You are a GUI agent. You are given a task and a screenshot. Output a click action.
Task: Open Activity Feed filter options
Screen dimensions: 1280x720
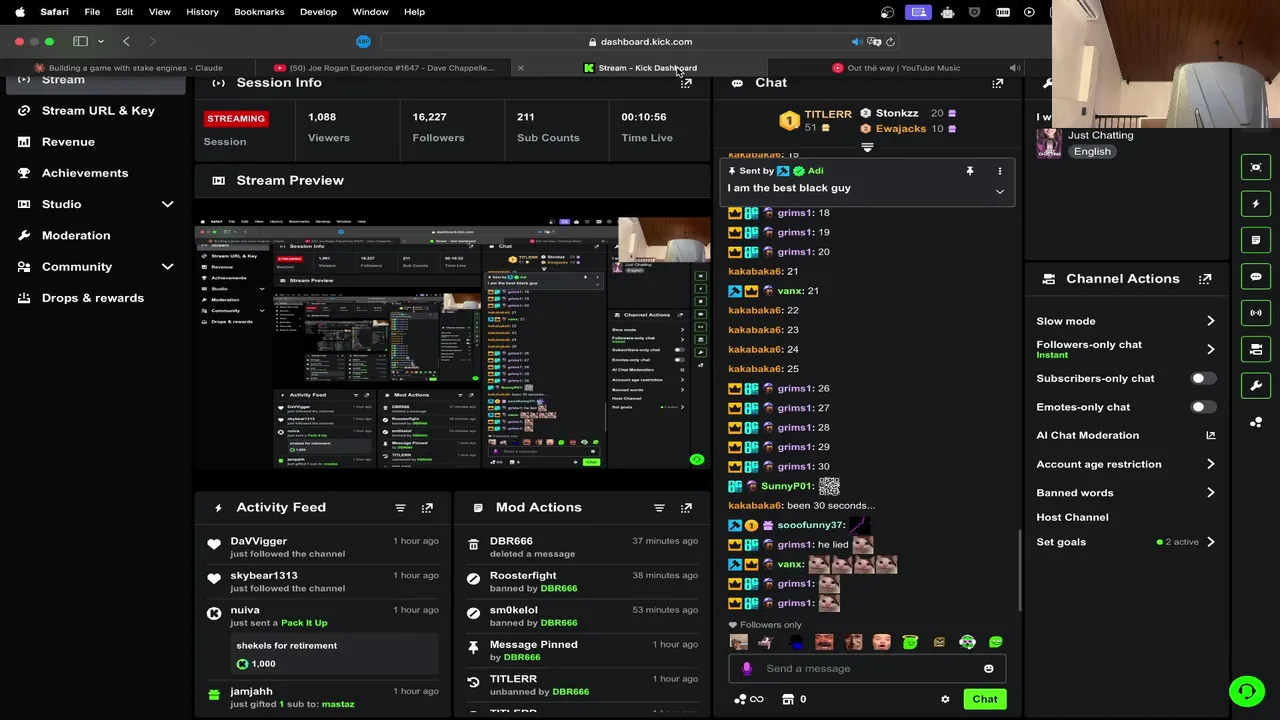pyautogui.click(x=400, y=508)
